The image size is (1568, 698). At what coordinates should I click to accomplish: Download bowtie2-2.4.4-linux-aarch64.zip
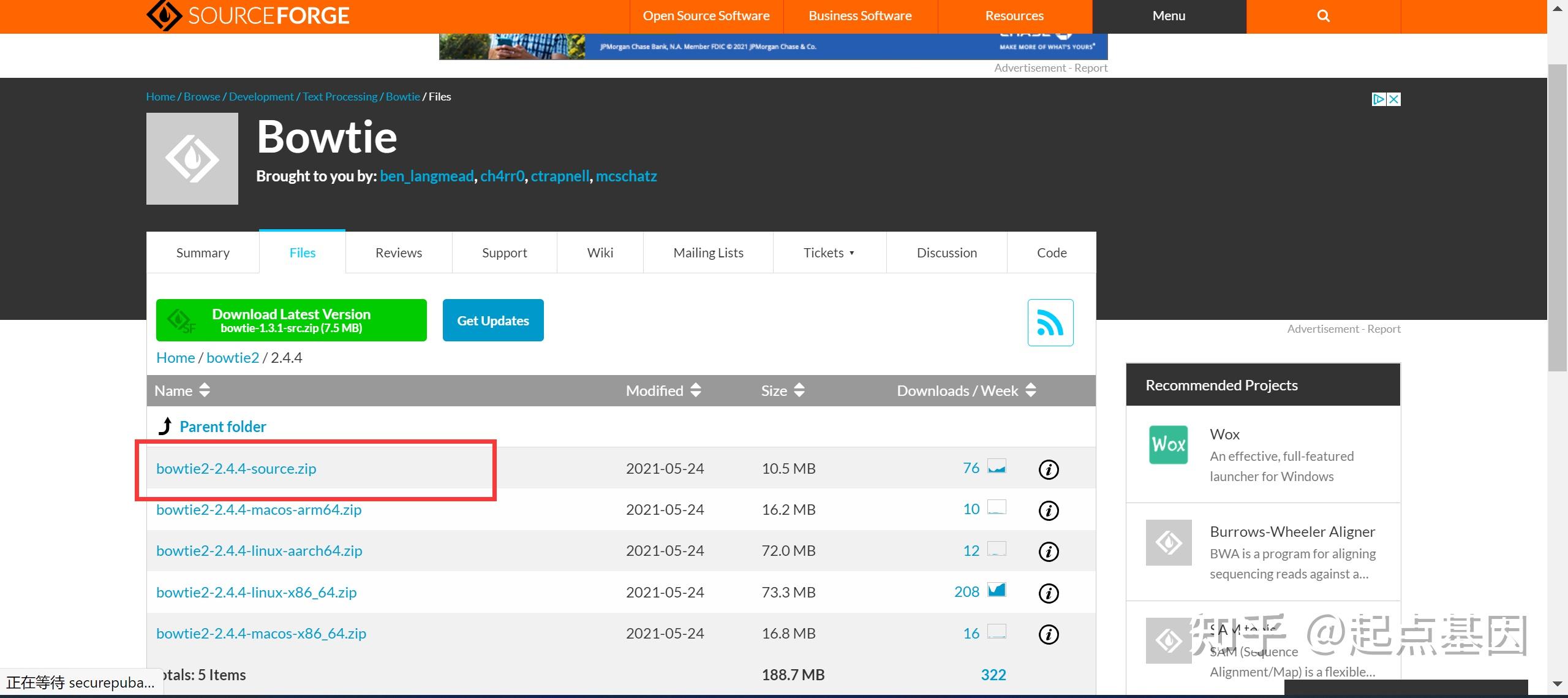[x=259, y=550]
